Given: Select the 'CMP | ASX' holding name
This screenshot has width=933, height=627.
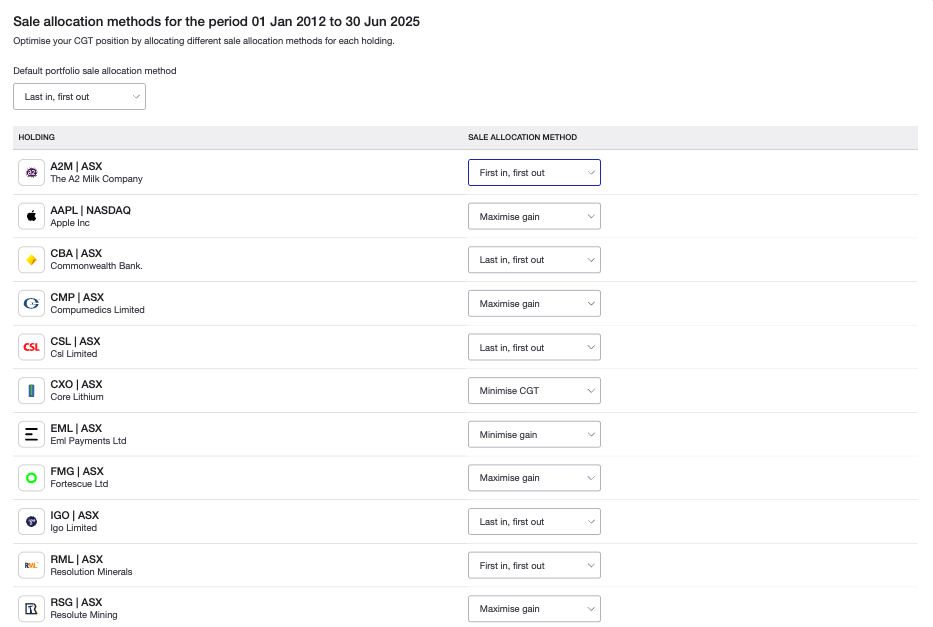Looking at the screenshot, I should [77, 297].
